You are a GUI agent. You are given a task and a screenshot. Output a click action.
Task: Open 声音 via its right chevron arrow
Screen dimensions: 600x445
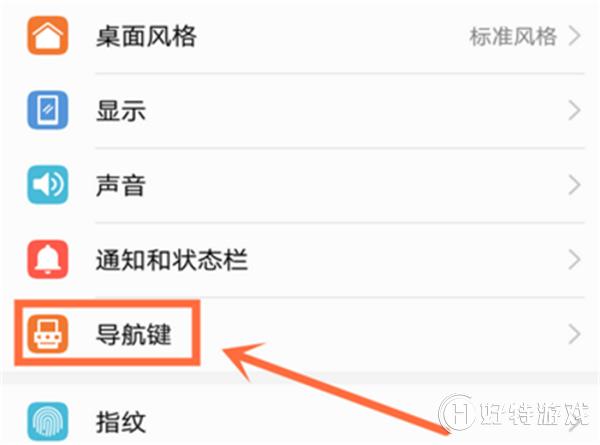point(574,185)
